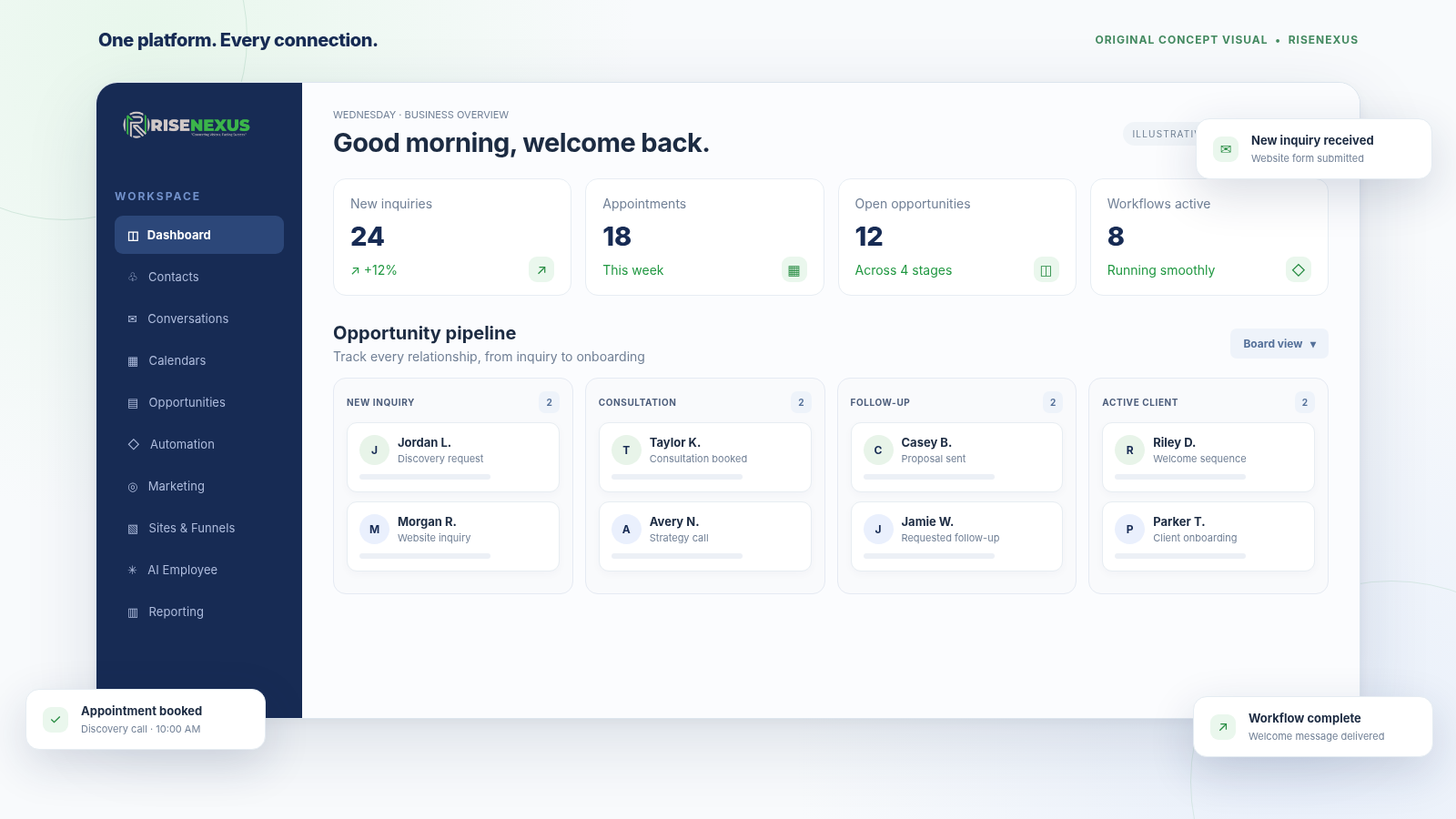Click the Opportunities sidebar icon
Viewport: 1456px width, 819px height.
pos(133,403)
